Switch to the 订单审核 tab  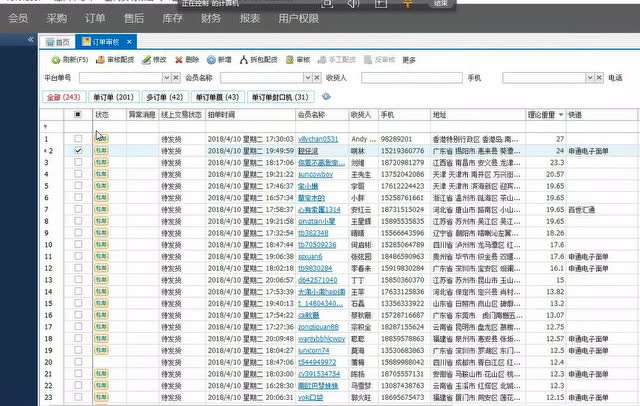(105, 42)
